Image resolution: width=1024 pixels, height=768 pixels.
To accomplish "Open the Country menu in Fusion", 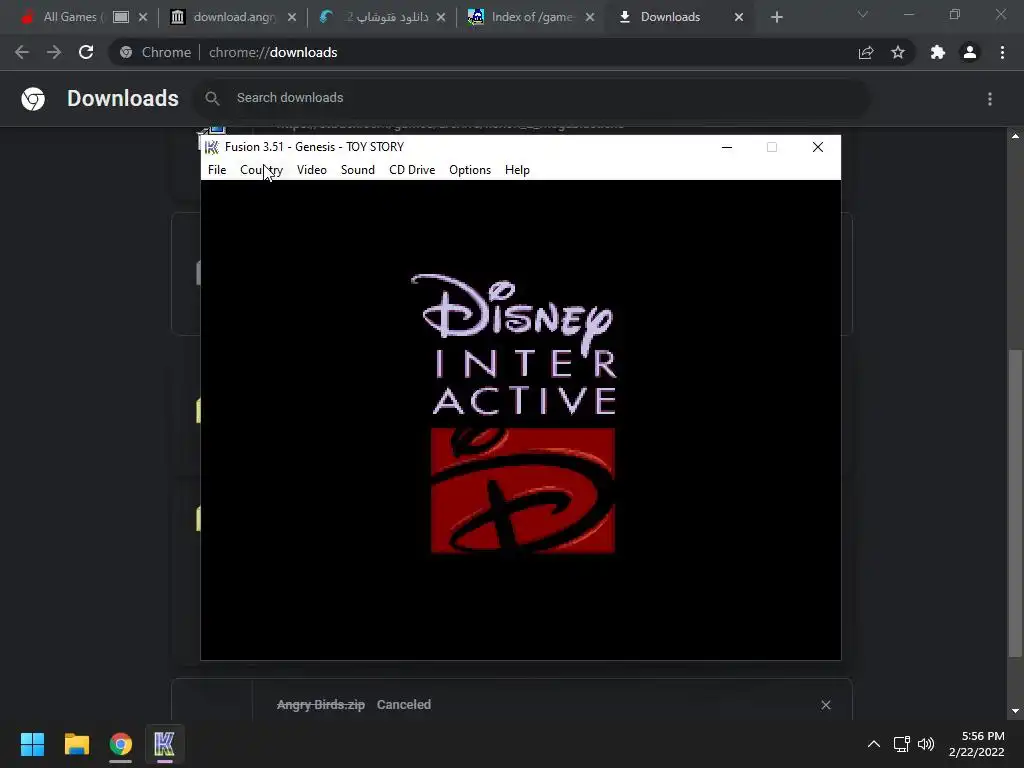I will 261,170.
